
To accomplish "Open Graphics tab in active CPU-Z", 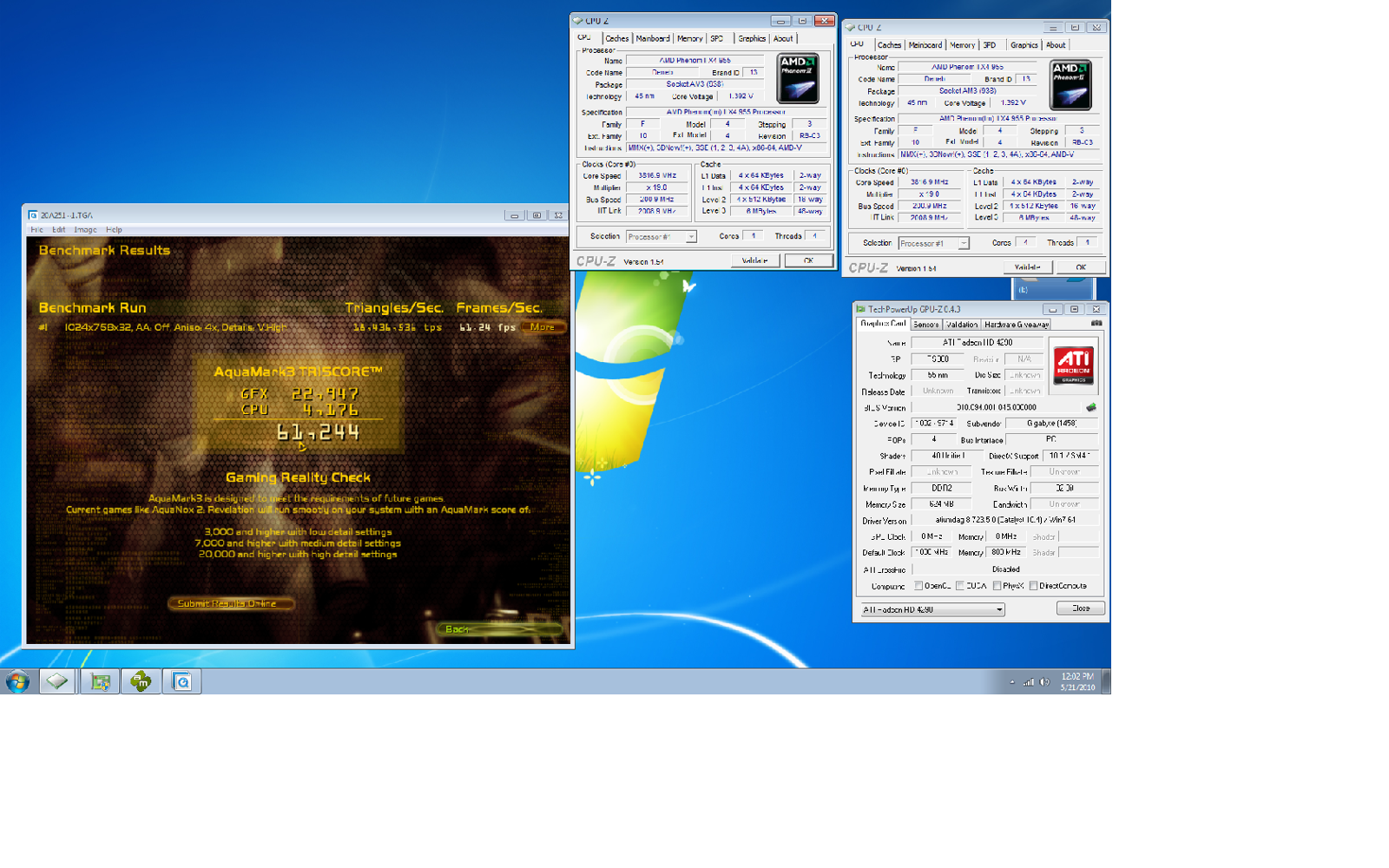I will [x=752, y=38].
